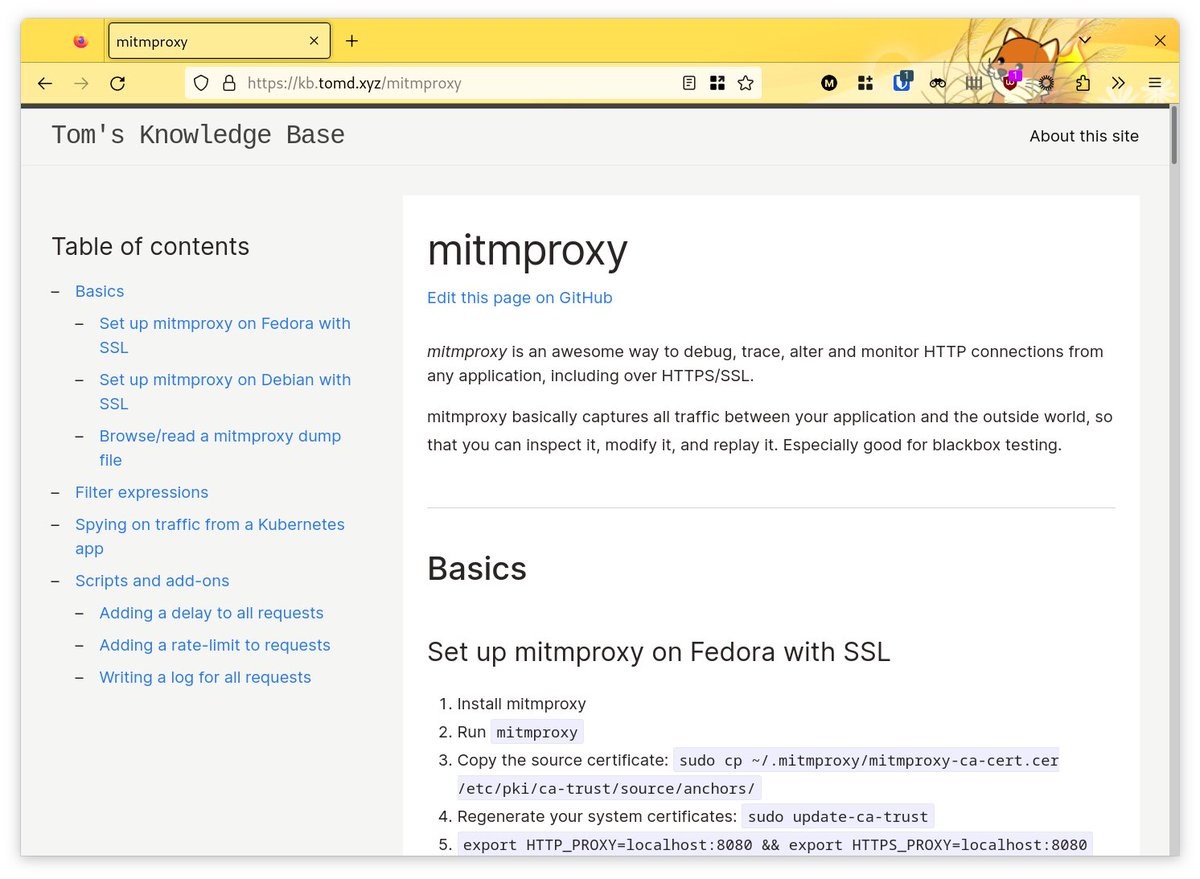Open a new tab with plus button
1200x879 pixels.
[x=352, y=41]
